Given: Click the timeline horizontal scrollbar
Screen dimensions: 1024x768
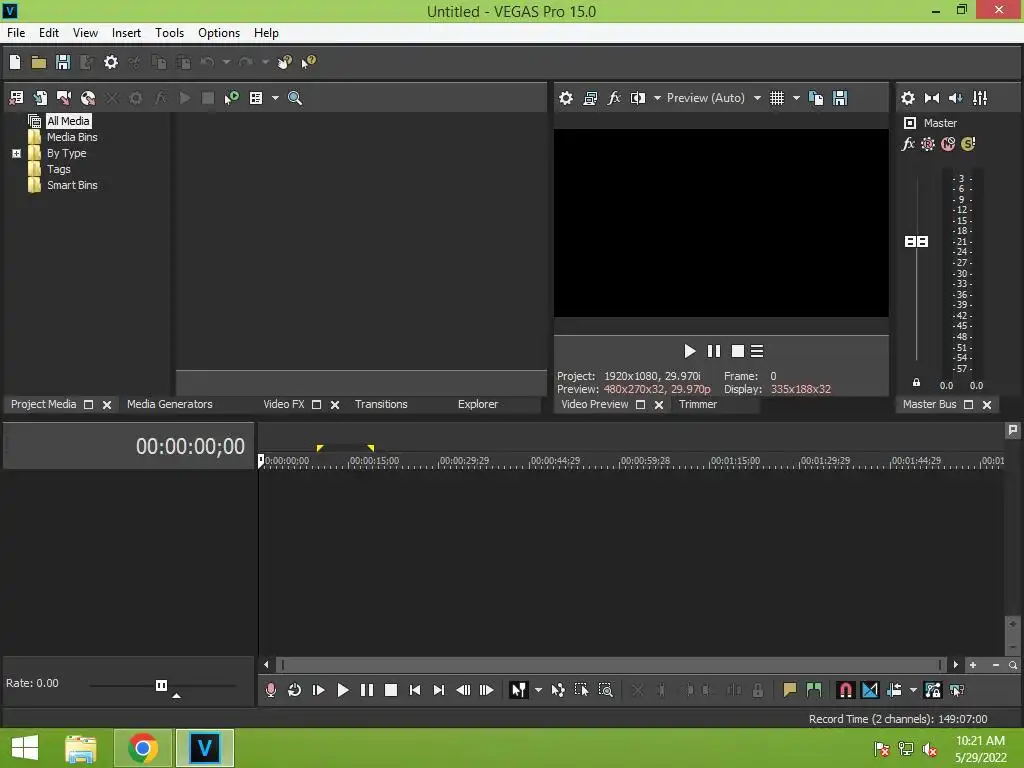Looking at the screenshot, I should (x=611, y=665).
